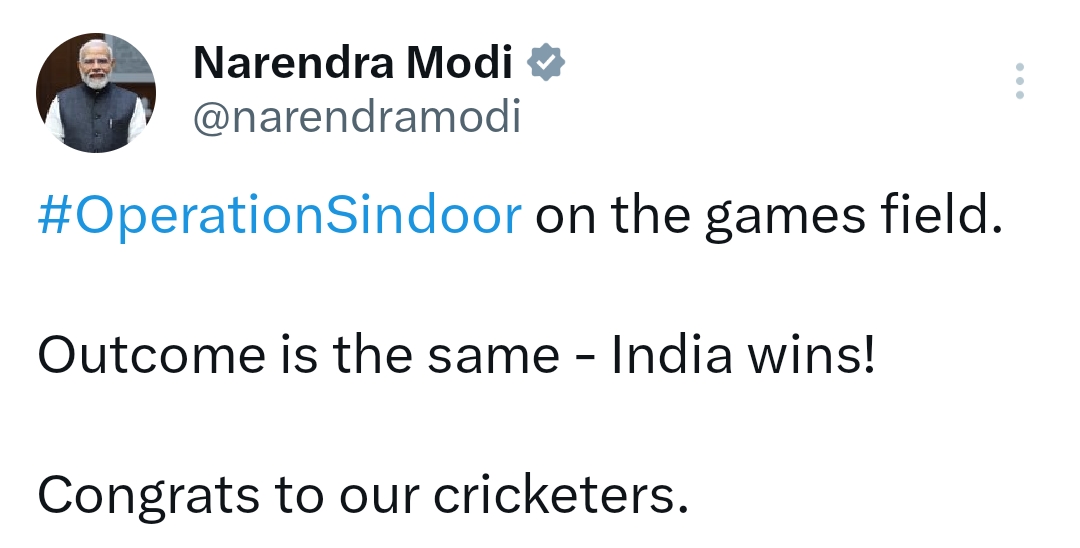Open the three-dot more options menu
This screenshot has height=548, width=1080.
(1019, 81)
